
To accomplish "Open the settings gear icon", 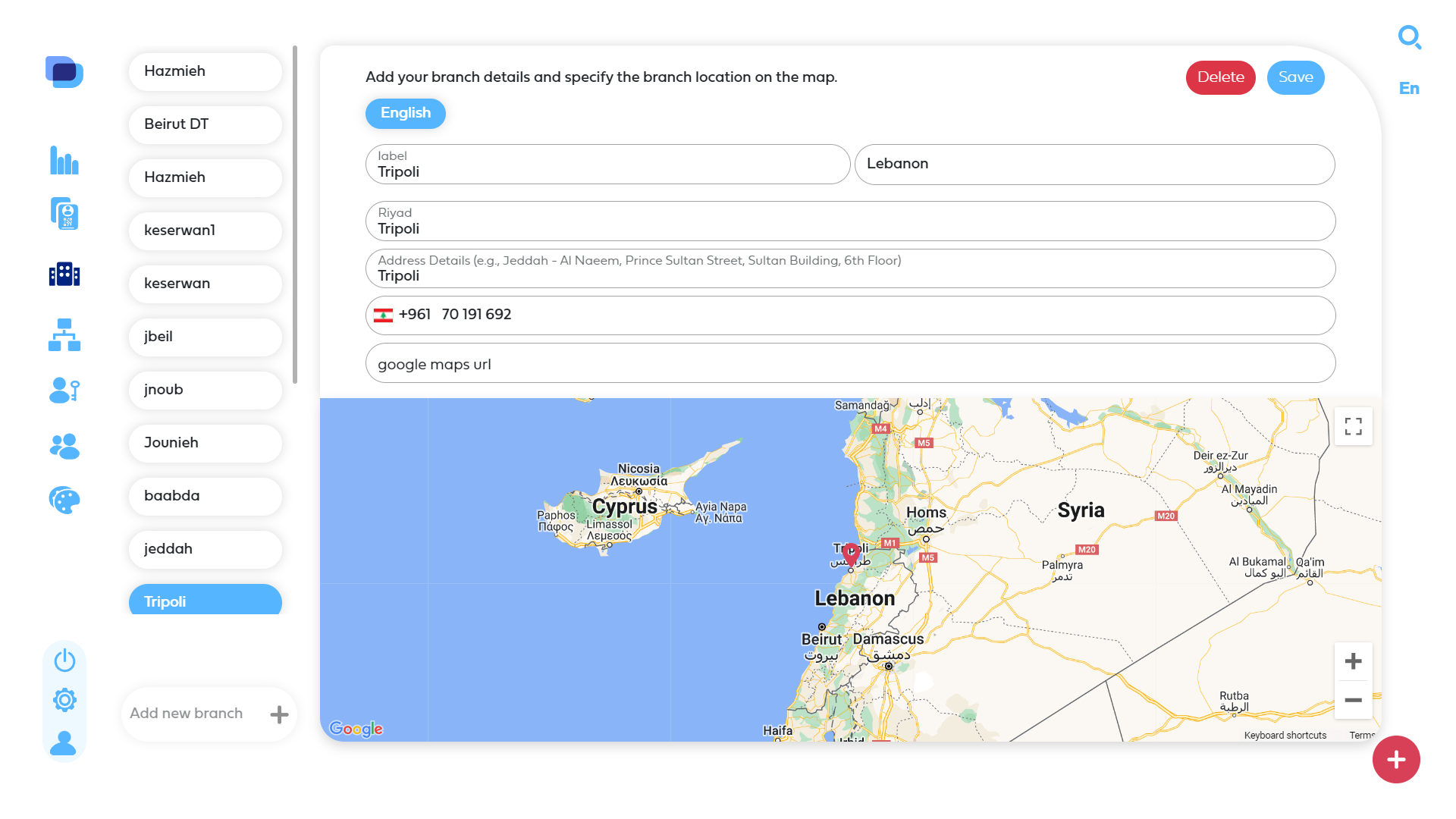I will pos(64,700).
